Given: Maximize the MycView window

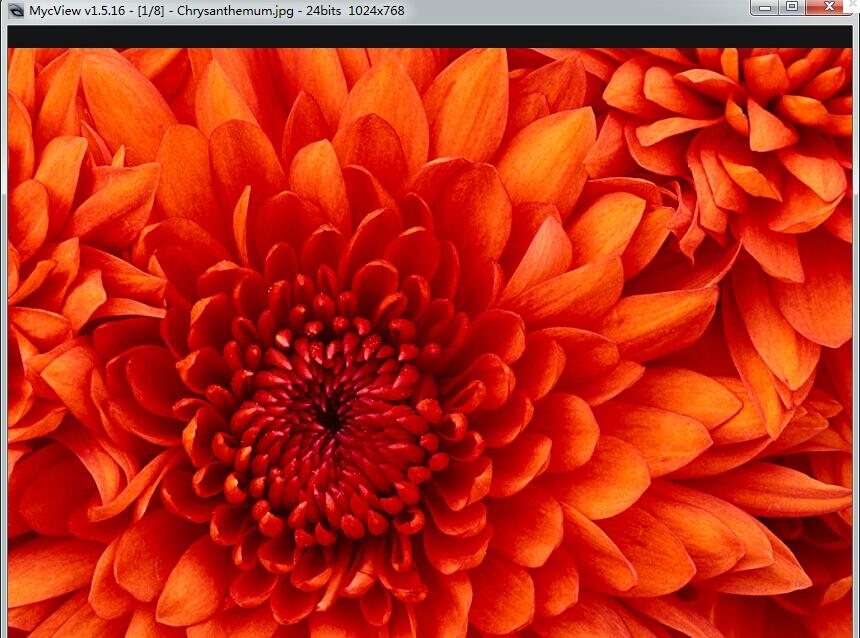Looking at the screenshot, I should click(791, 7).
